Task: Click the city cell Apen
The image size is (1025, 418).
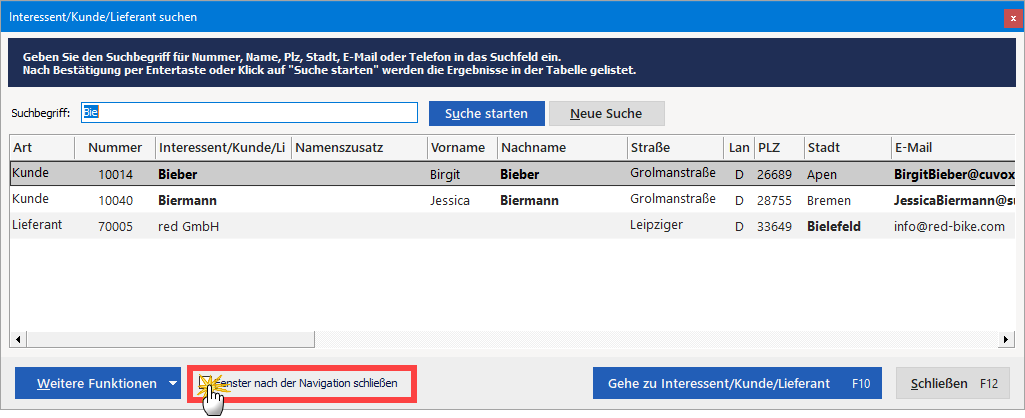Action: point(822,175)
